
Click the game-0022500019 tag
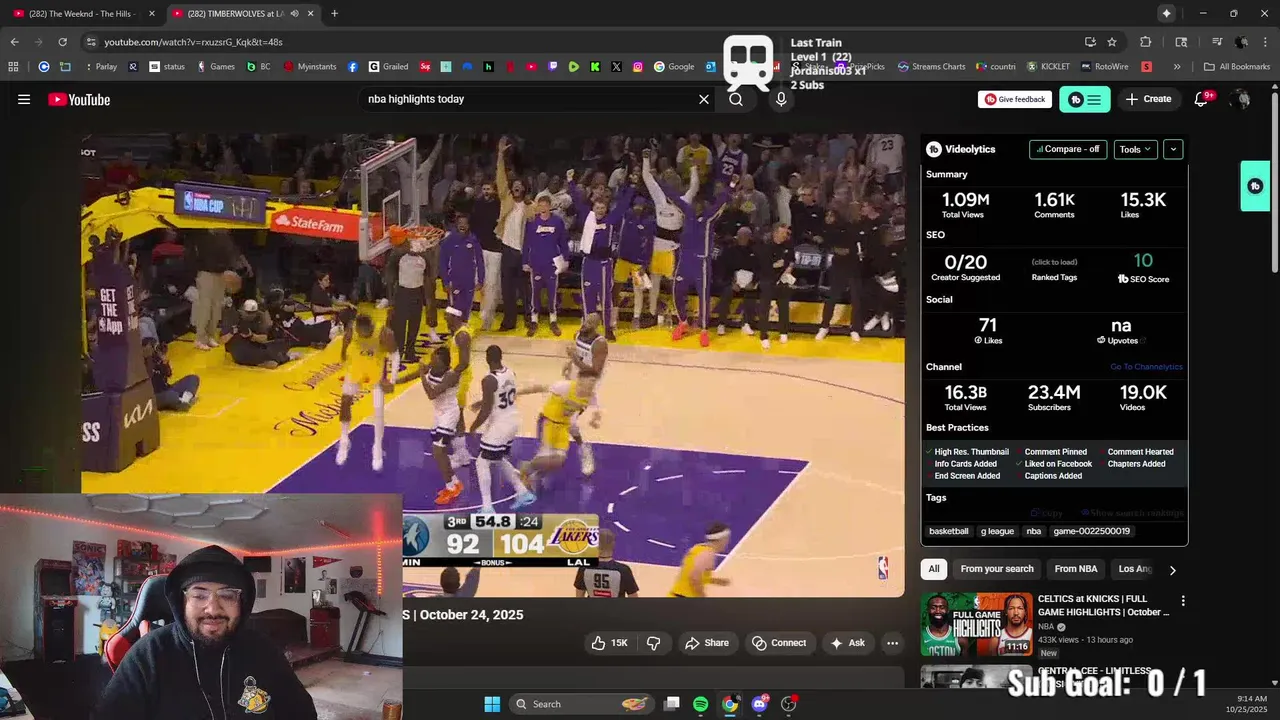(x=1091, y=531)
